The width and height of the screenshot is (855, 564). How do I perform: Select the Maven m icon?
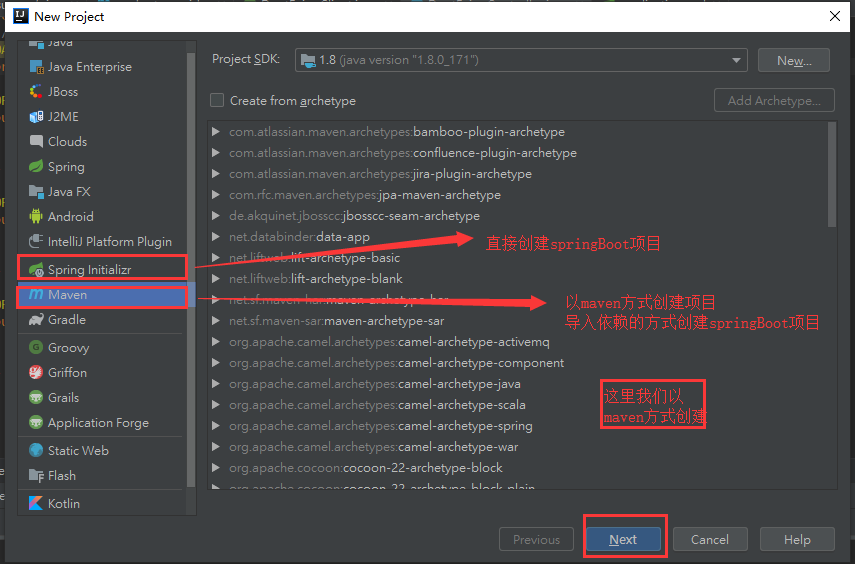coord(36,295)
